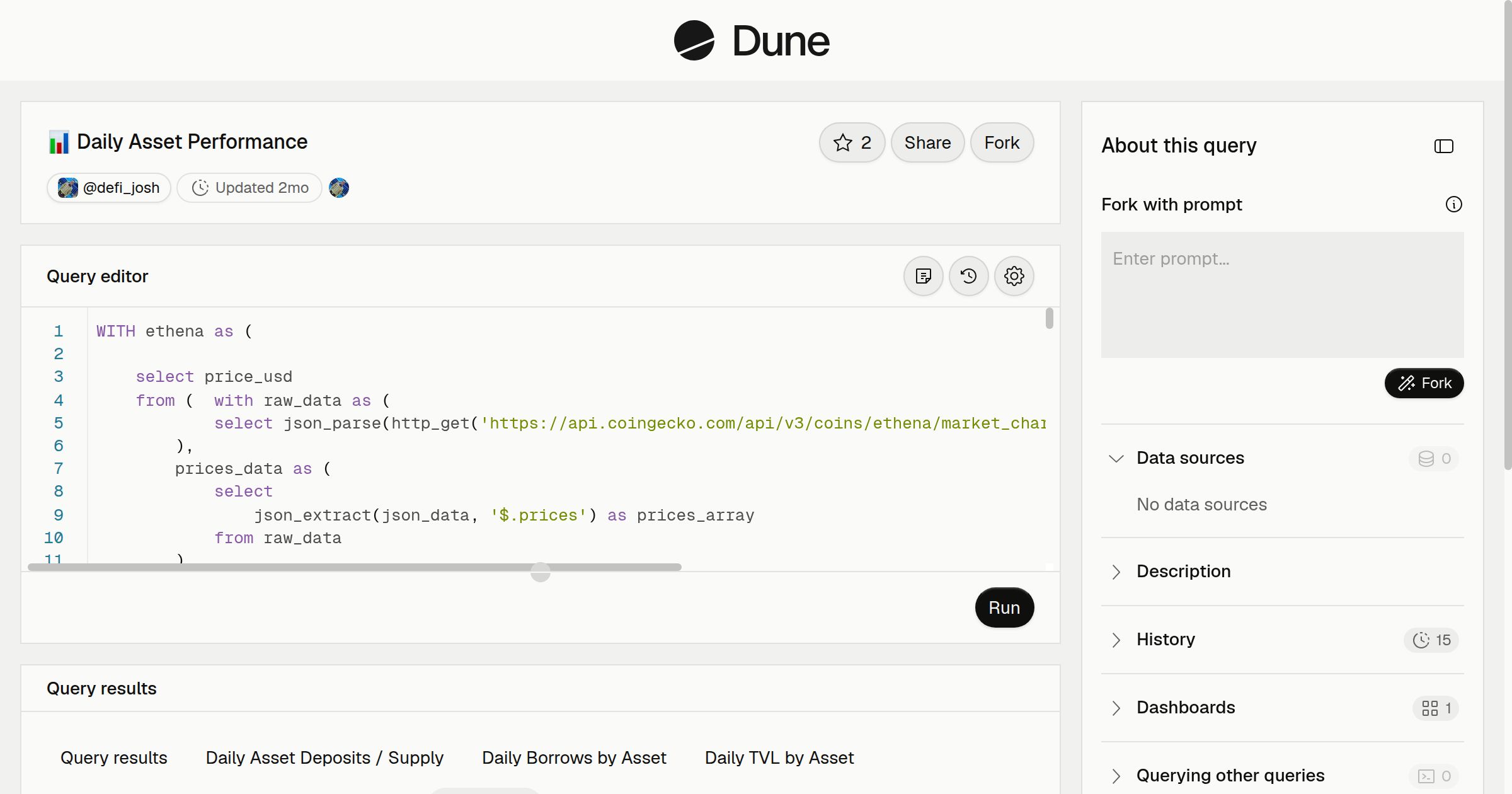Click the editor vertical scrollbar thumb
1512x794 pixels.
point(1049,318)
